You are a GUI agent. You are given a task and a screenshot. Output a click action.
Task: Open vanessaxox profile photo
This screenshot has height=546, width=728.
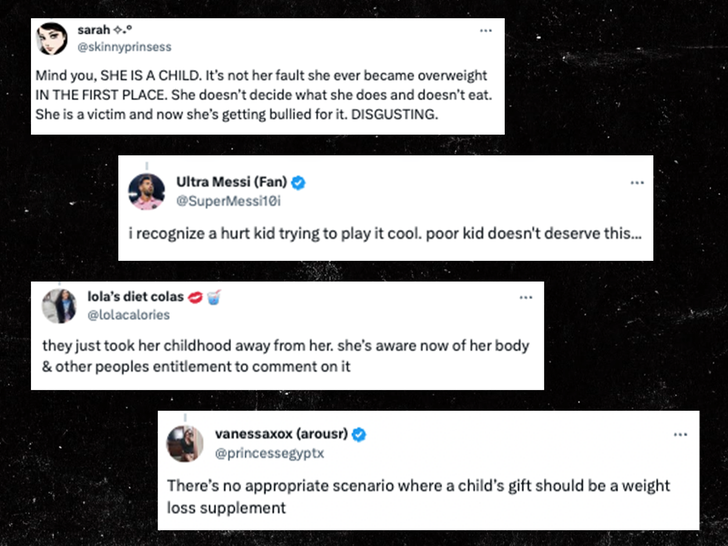point(185,443)
